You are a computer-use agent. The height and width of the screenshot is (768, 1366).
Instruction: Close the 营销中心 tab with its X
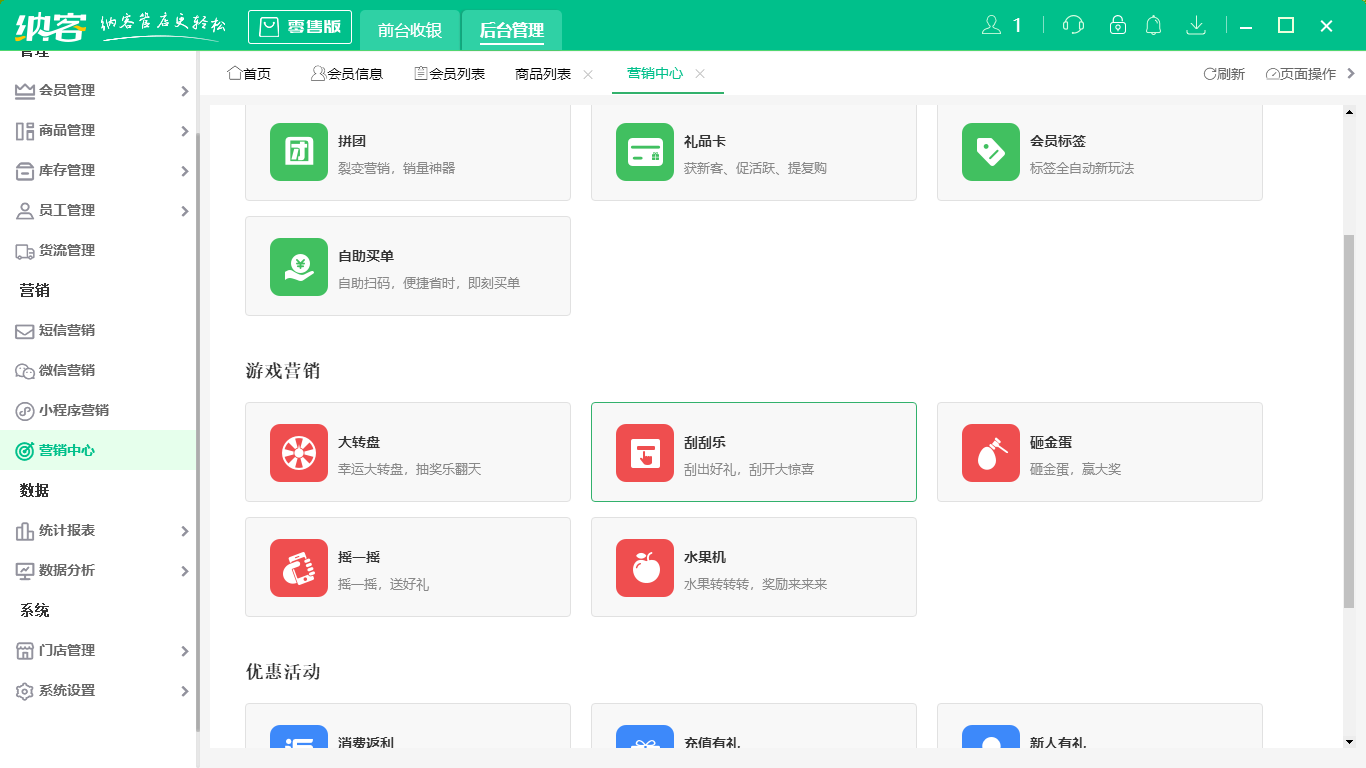700,74
